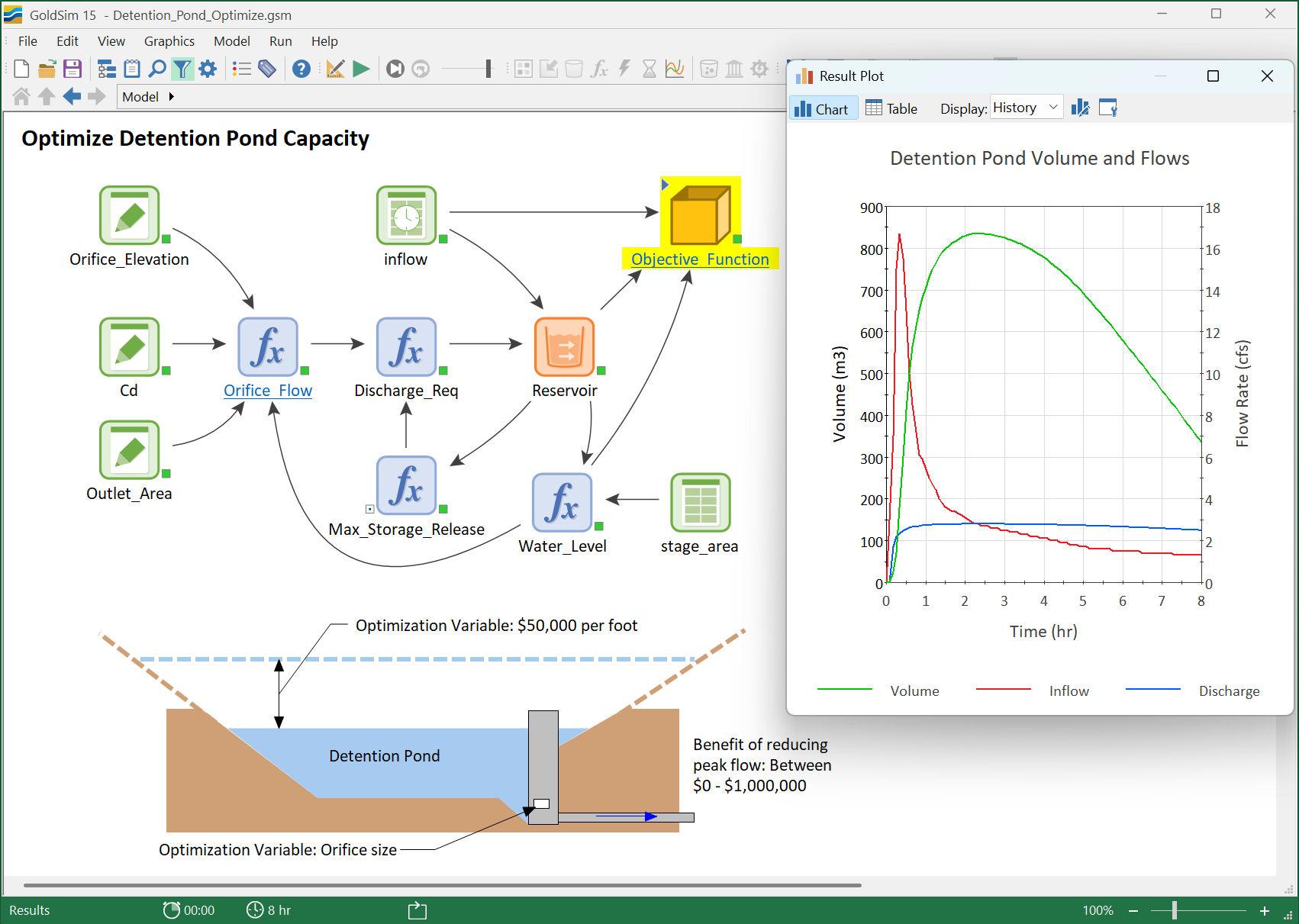
Task: Open the Run menu
Action: (280, 41)
